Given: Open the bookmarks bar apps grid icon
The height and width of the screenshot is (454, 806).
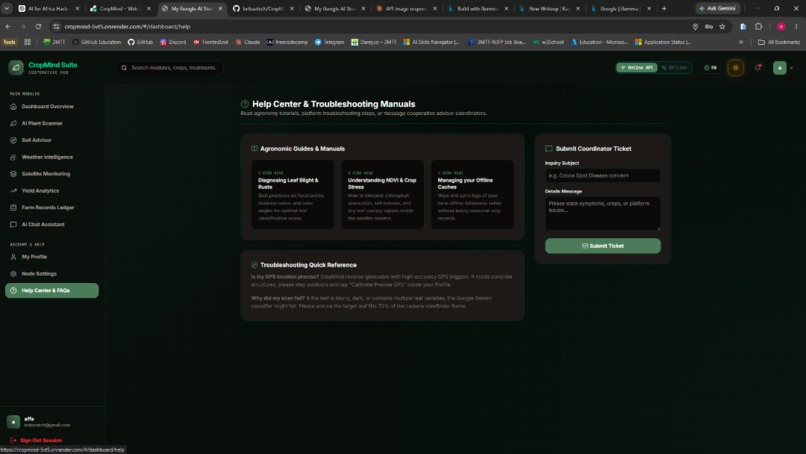Looking at the screenshot, I should (27, 42).
